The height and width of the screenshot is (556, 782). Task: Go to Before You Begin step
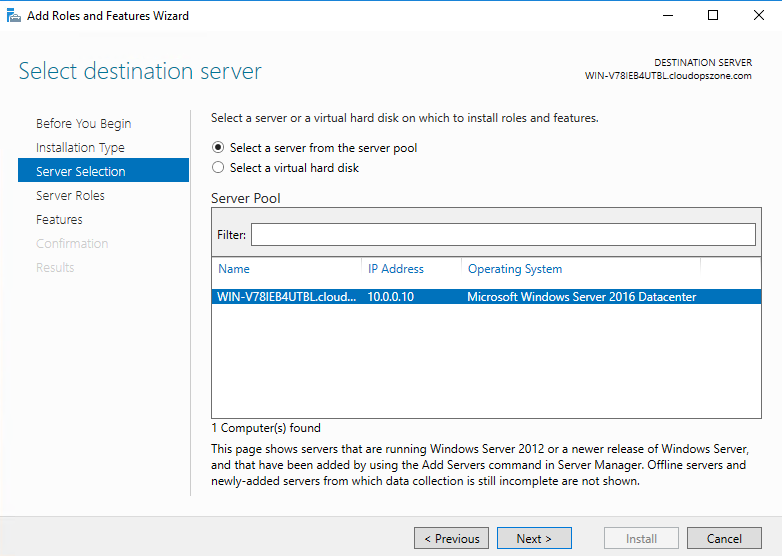83,123
